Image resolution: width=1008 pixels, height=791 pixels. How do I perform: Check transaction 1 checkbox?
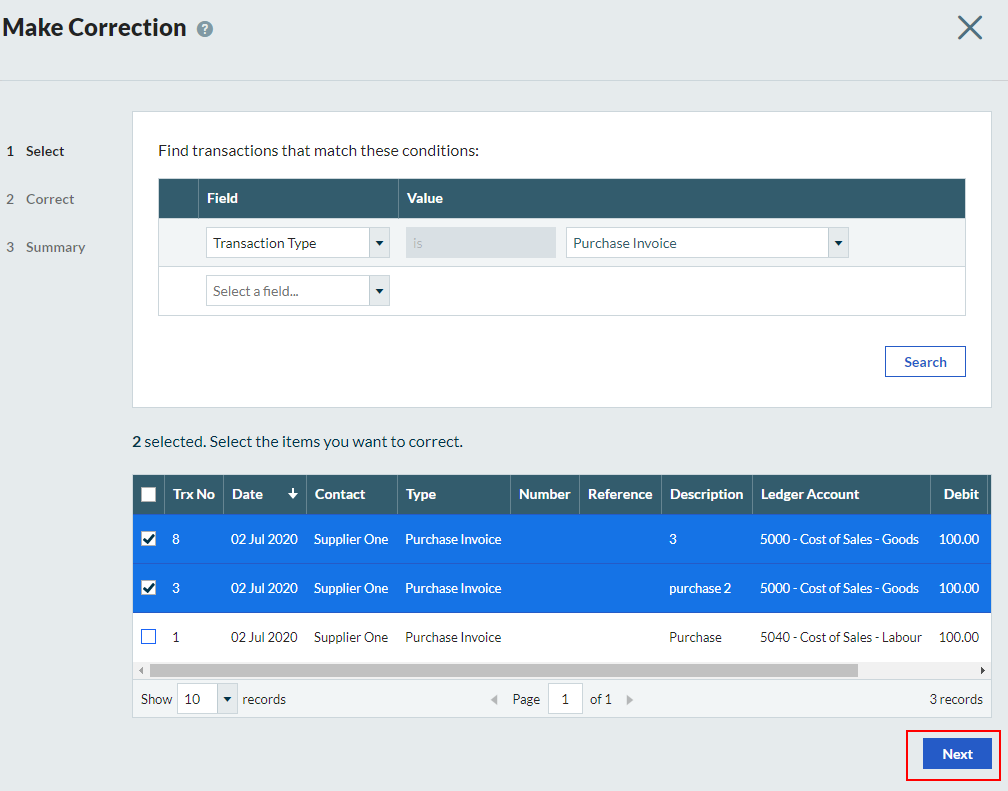pos(149,637)
